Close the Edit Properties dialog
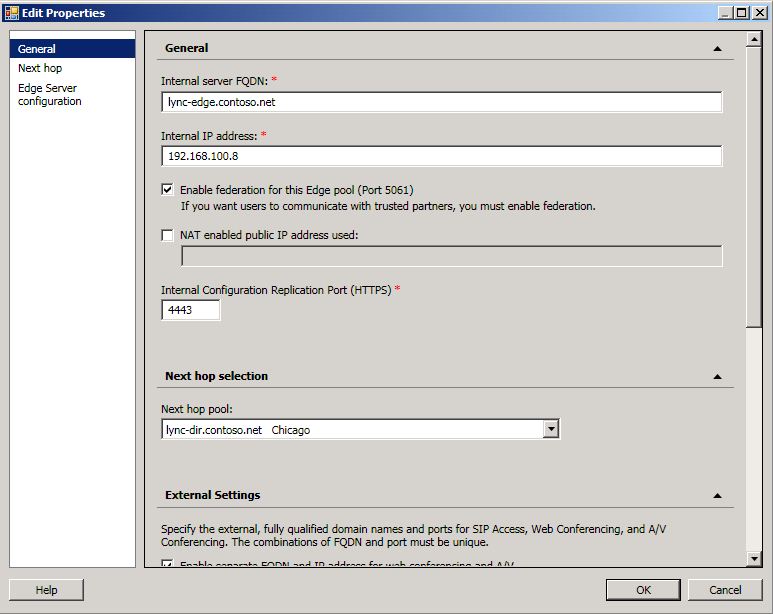773x614 pixels. pos(760,13)
